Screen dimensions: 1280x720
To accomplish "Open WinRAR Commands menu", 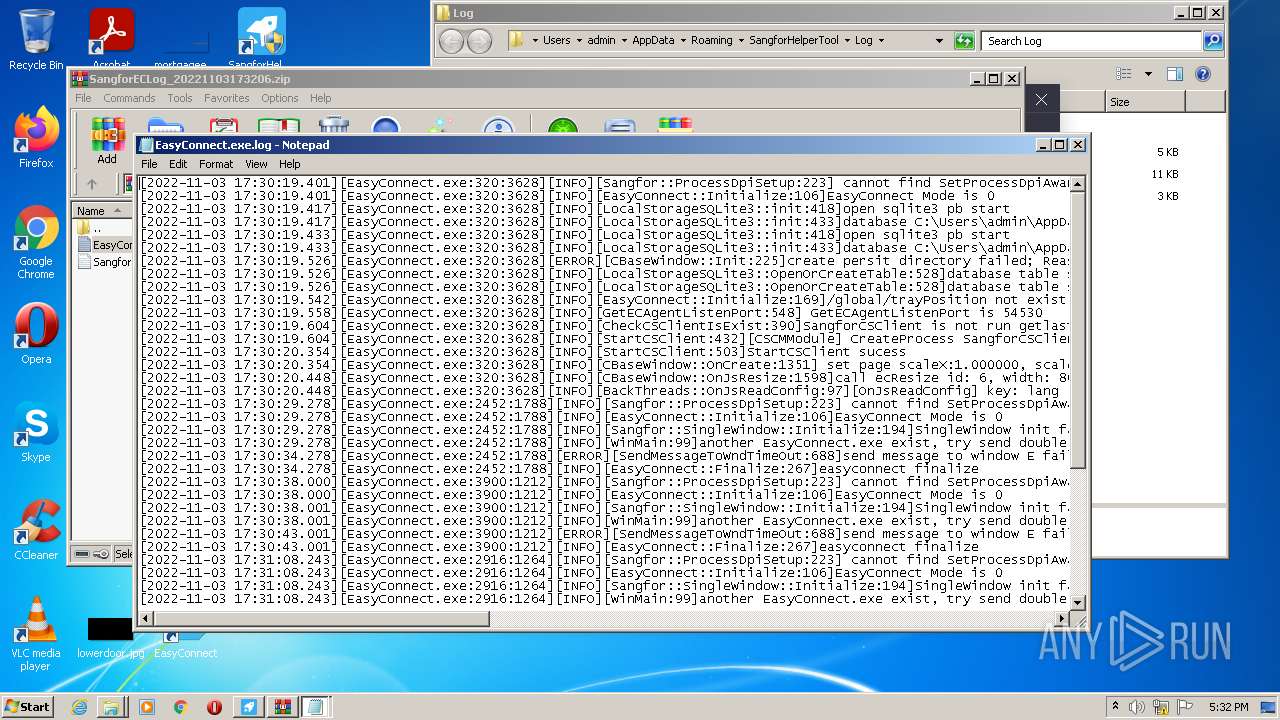I will point(129,98).
